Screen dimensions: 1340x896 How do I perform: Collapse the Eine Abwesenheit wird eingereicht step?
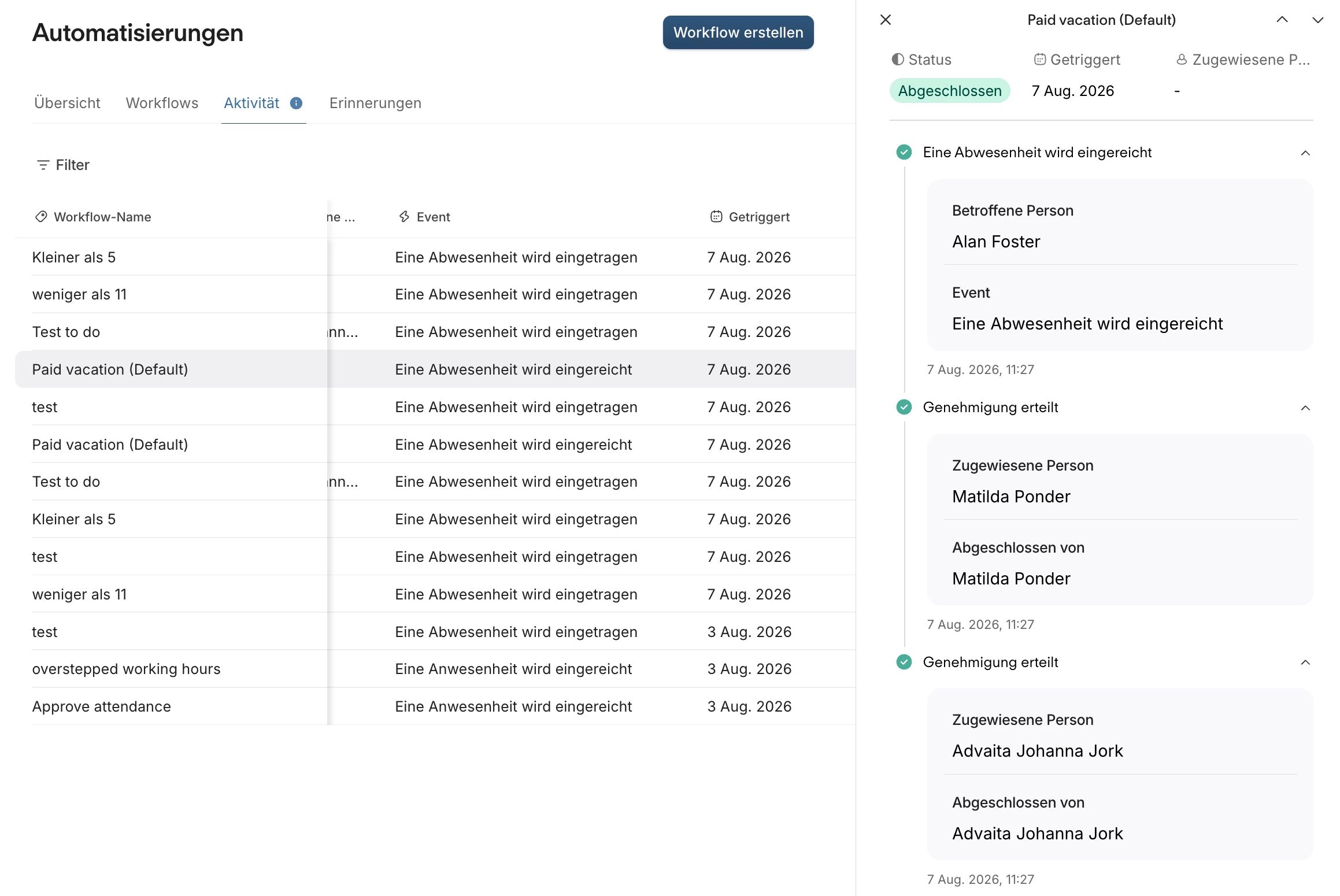pos(1305,153)
